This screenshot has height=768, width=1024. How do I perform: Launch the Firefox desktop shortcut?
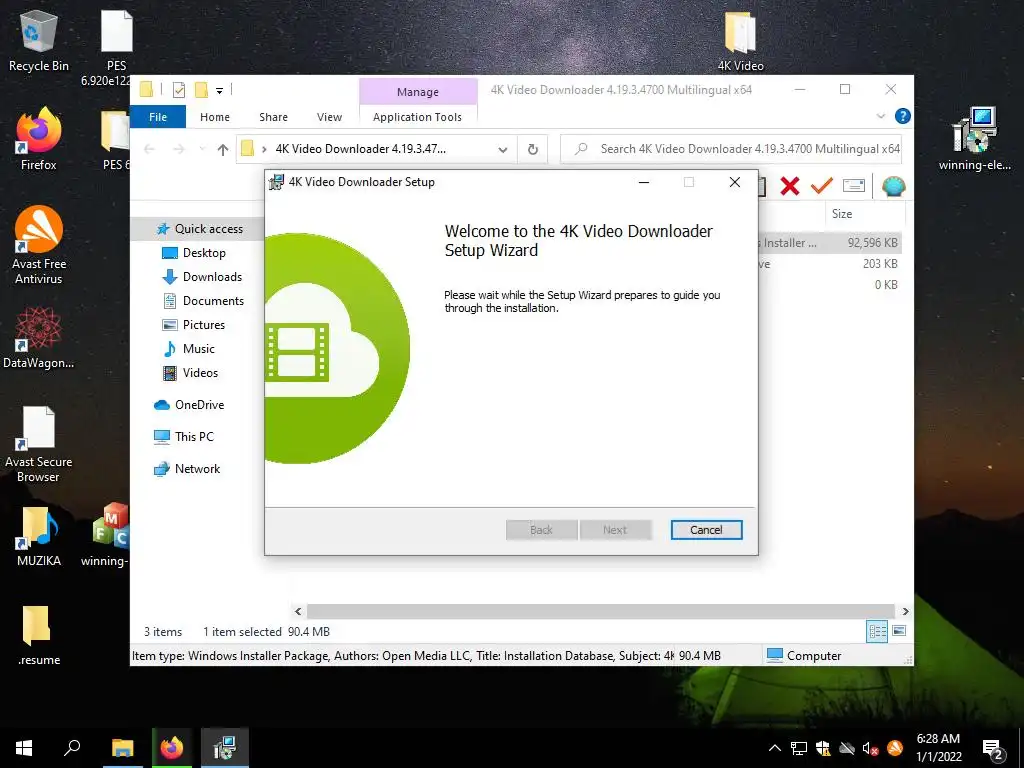tap(38, 139)
